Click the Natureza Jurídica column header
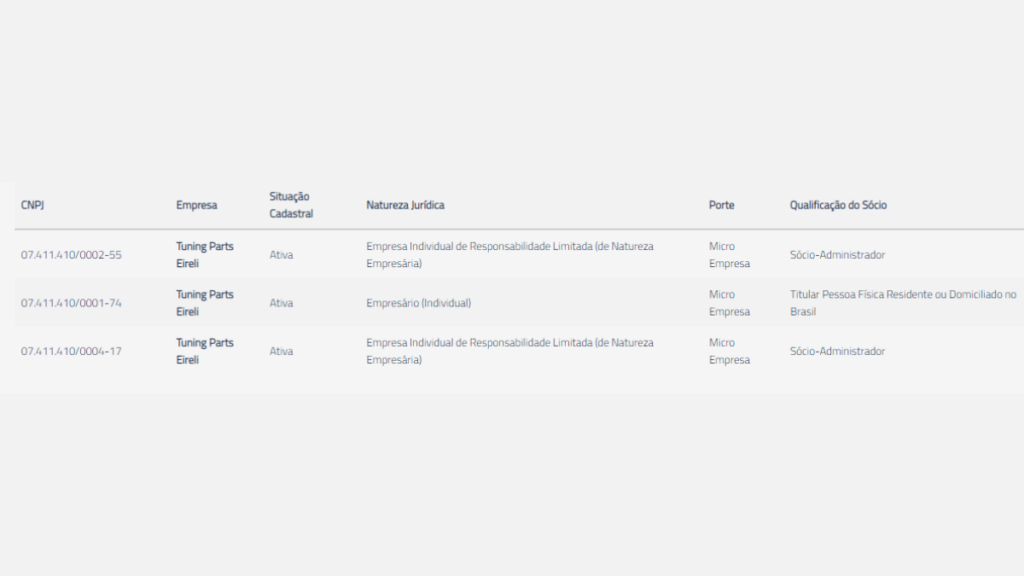The width and height of the screenshot is (1024, 576). [405, 205]
